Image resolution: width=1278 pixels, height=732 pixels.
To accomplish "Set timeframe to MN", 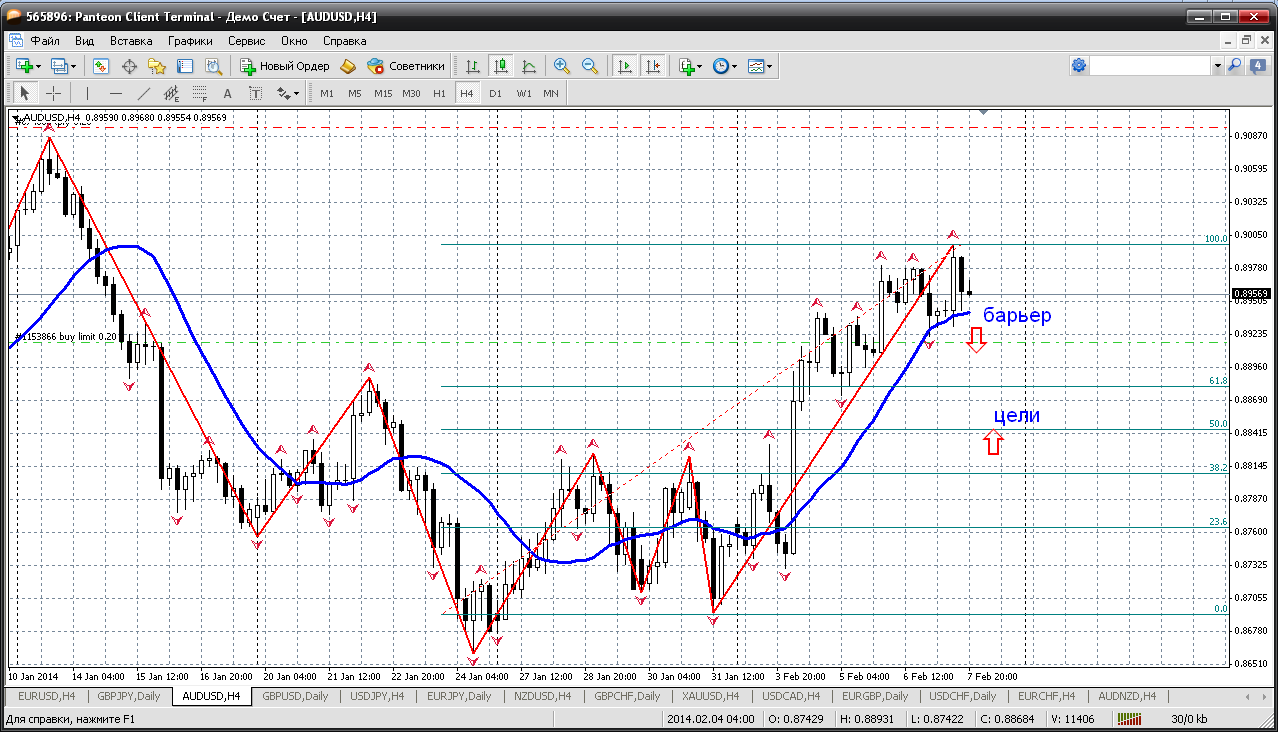I will (x=551, y=93).
